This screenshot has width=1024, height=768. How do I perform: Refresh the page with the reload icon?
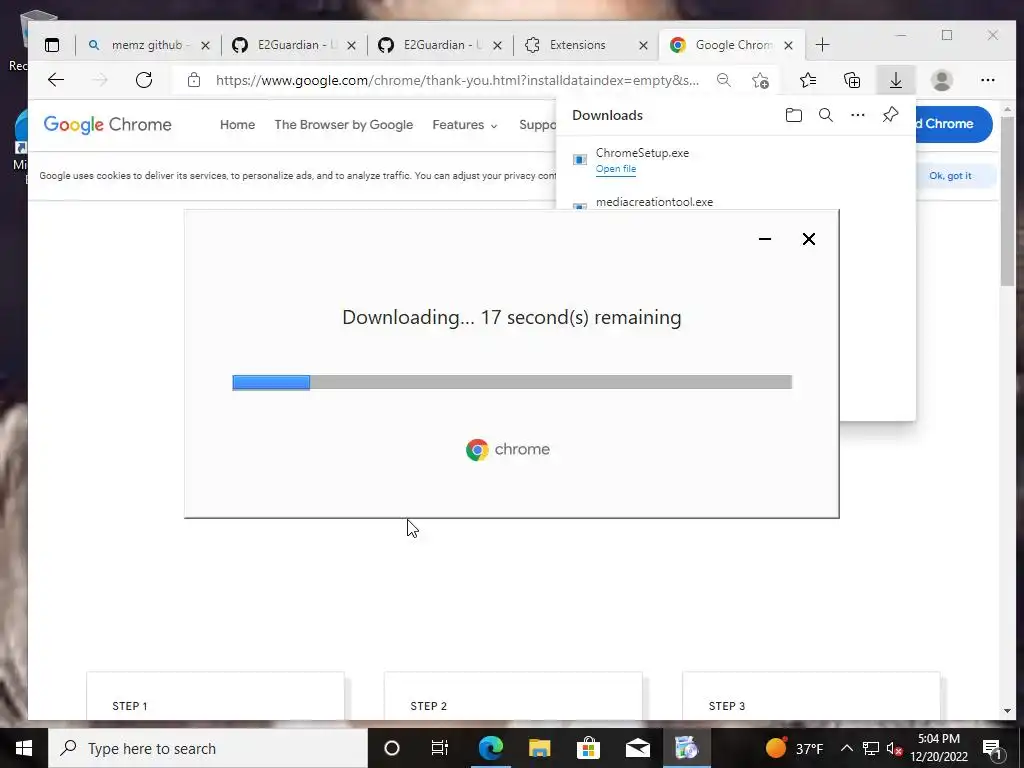144,80
